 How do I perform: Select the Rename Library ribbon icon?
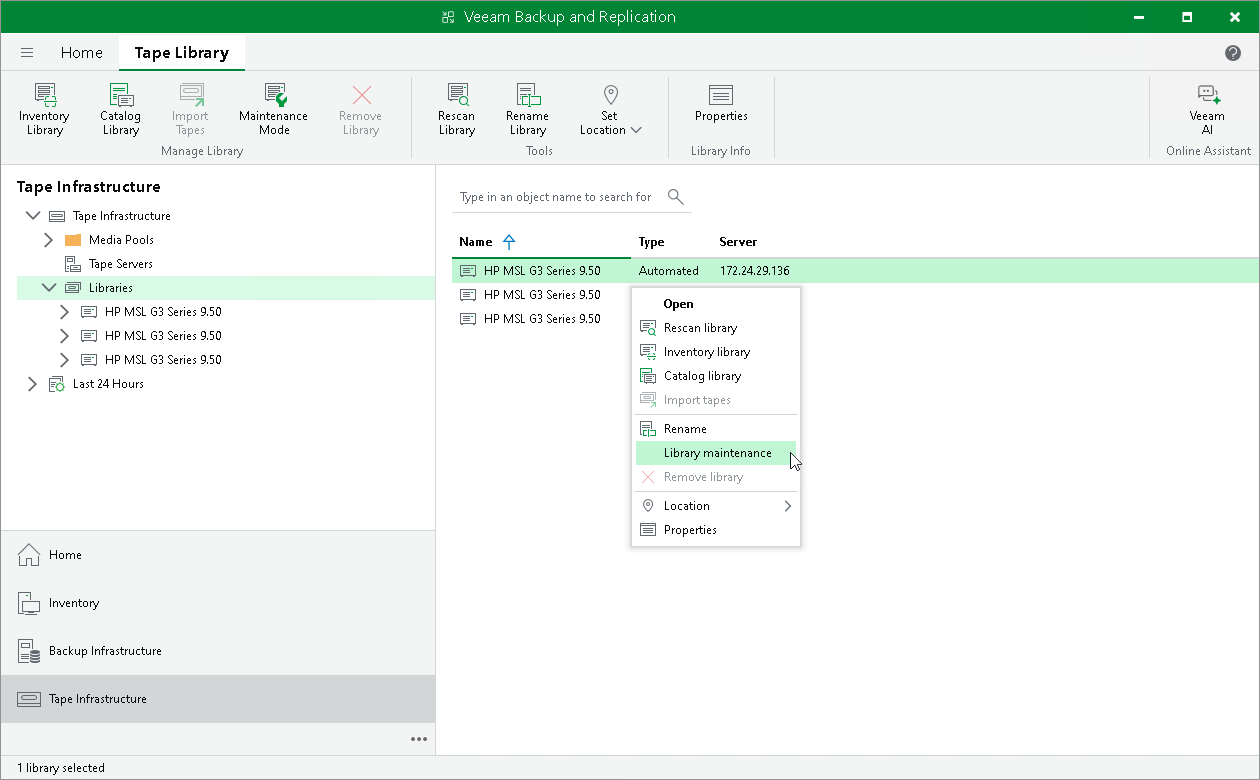coord(527,108)
